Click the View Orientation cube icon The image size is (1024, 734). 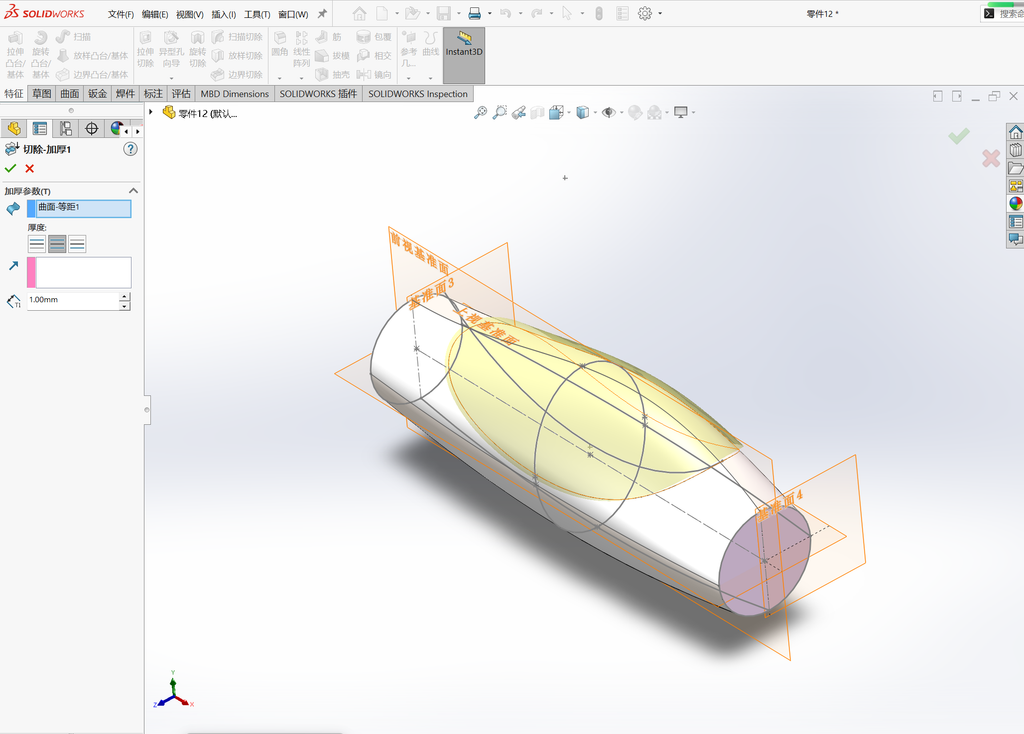556,112
